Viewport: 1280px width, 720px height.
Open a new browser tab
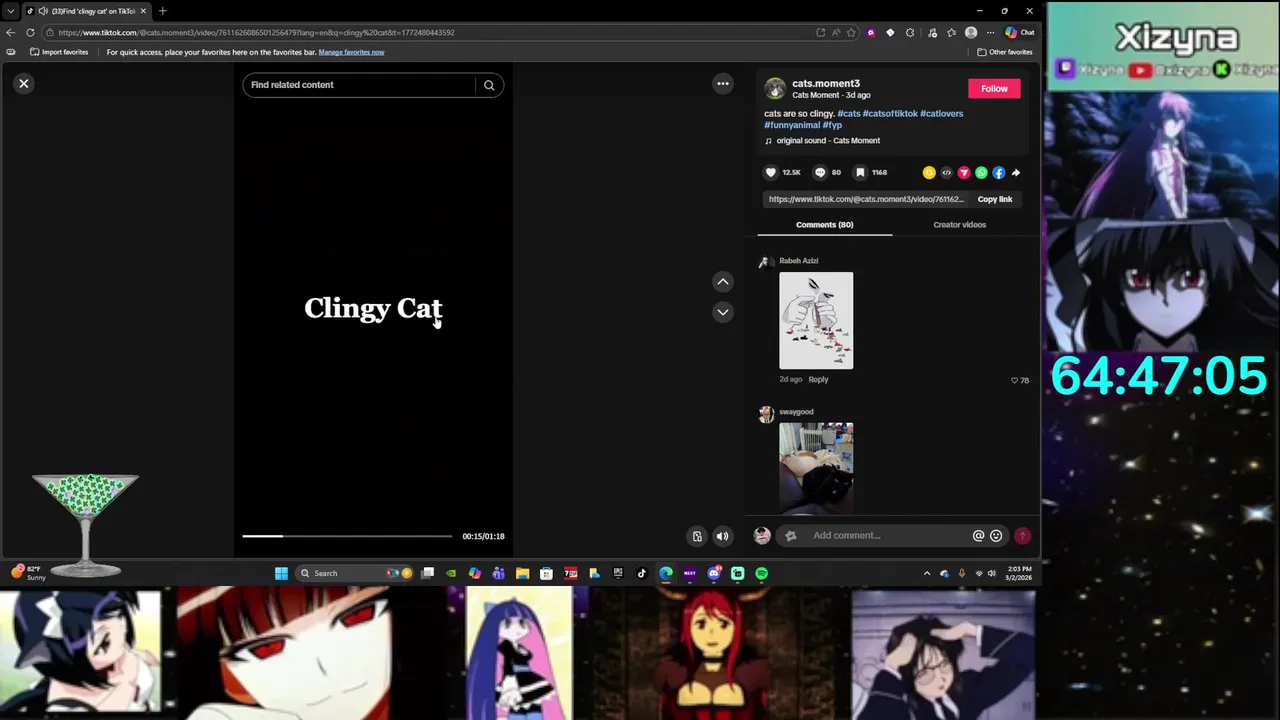(x=162, y=11)
